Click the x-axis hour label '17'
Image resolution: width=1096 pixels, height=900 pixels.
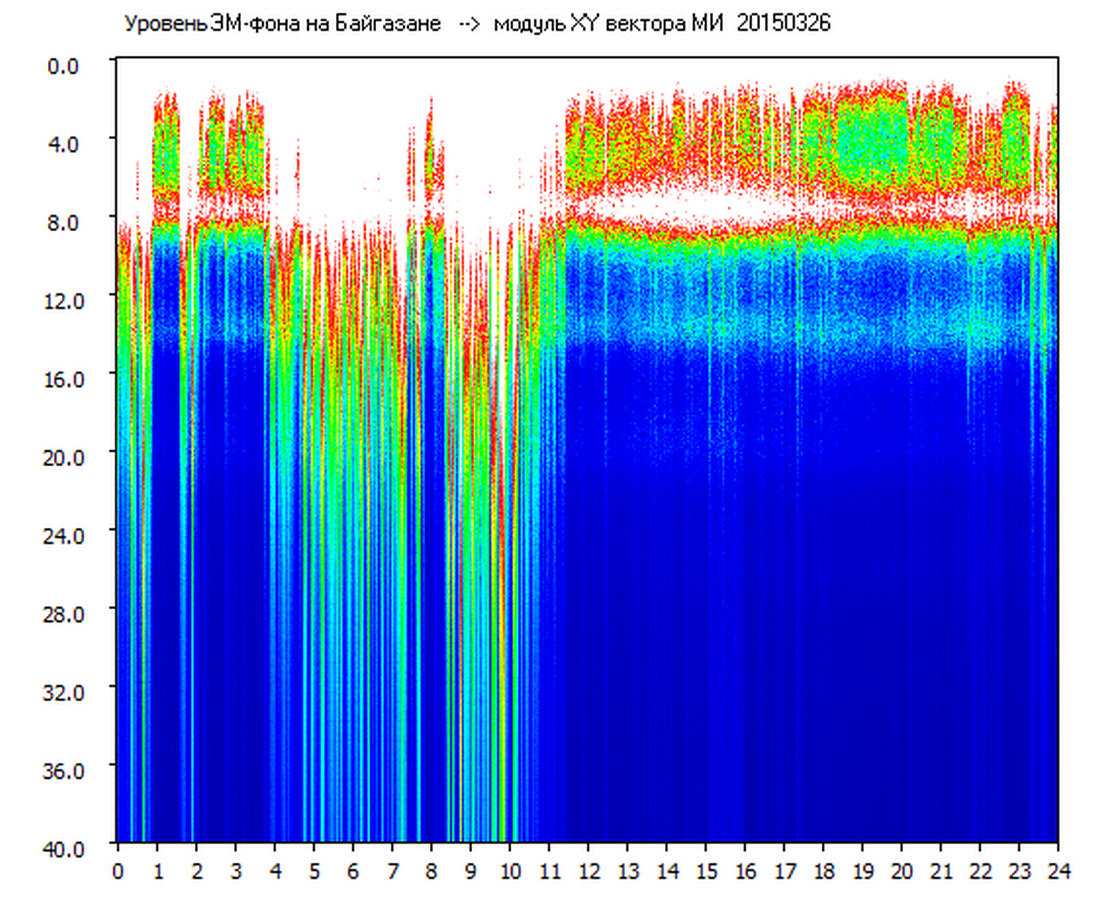coord(785,871)
